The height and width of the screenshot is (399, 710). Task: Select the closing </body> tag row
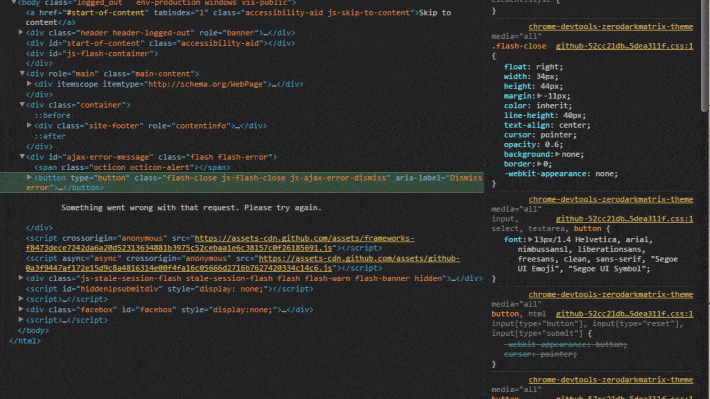click(33, 330)
